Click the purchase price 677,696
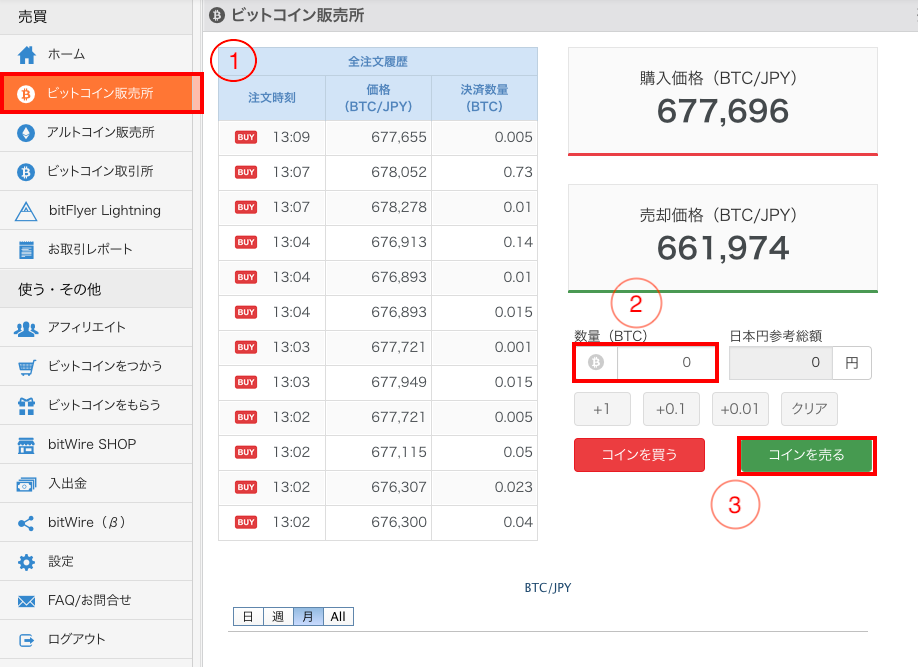The height and width of the screenshot is (667, 918). pos(723,111)
